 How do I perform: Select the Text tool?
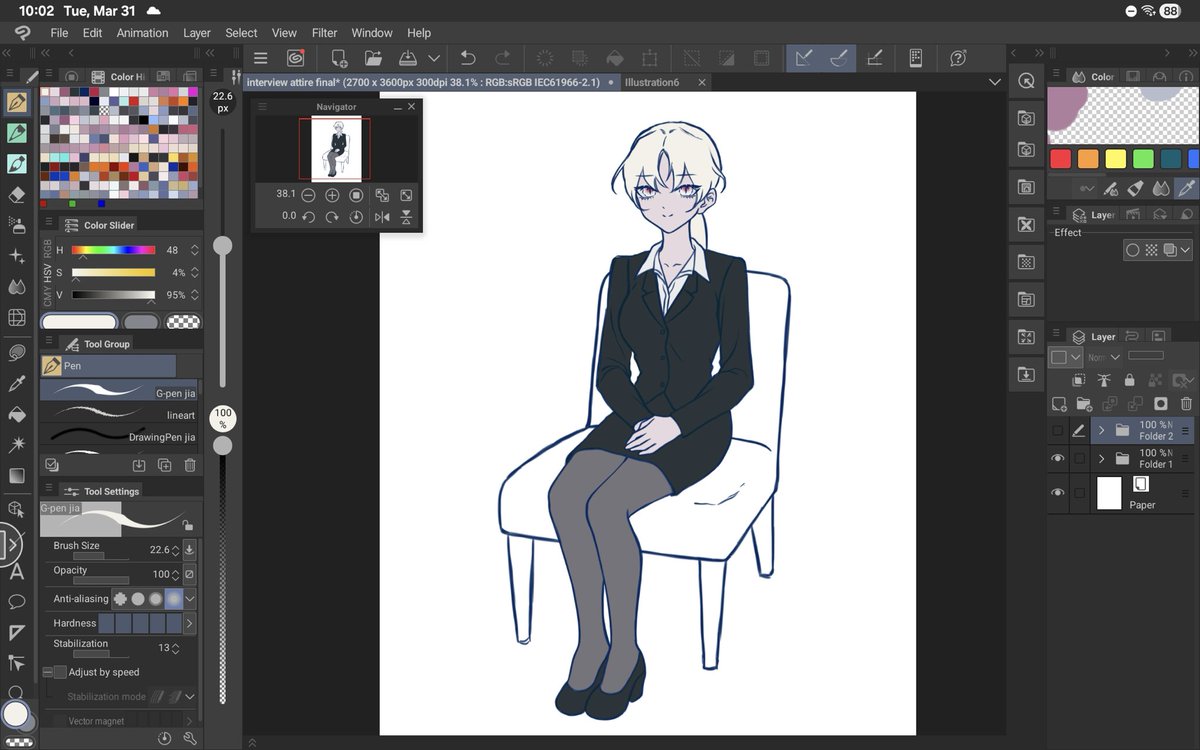tap(17, 572)
